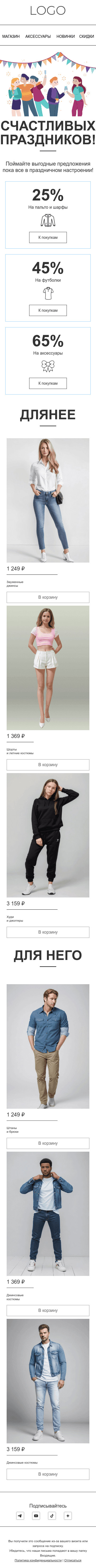Screen dimensions: 96x1568
Task: Click the t-shirt icon under 45% offer
Action: (48, 293)
